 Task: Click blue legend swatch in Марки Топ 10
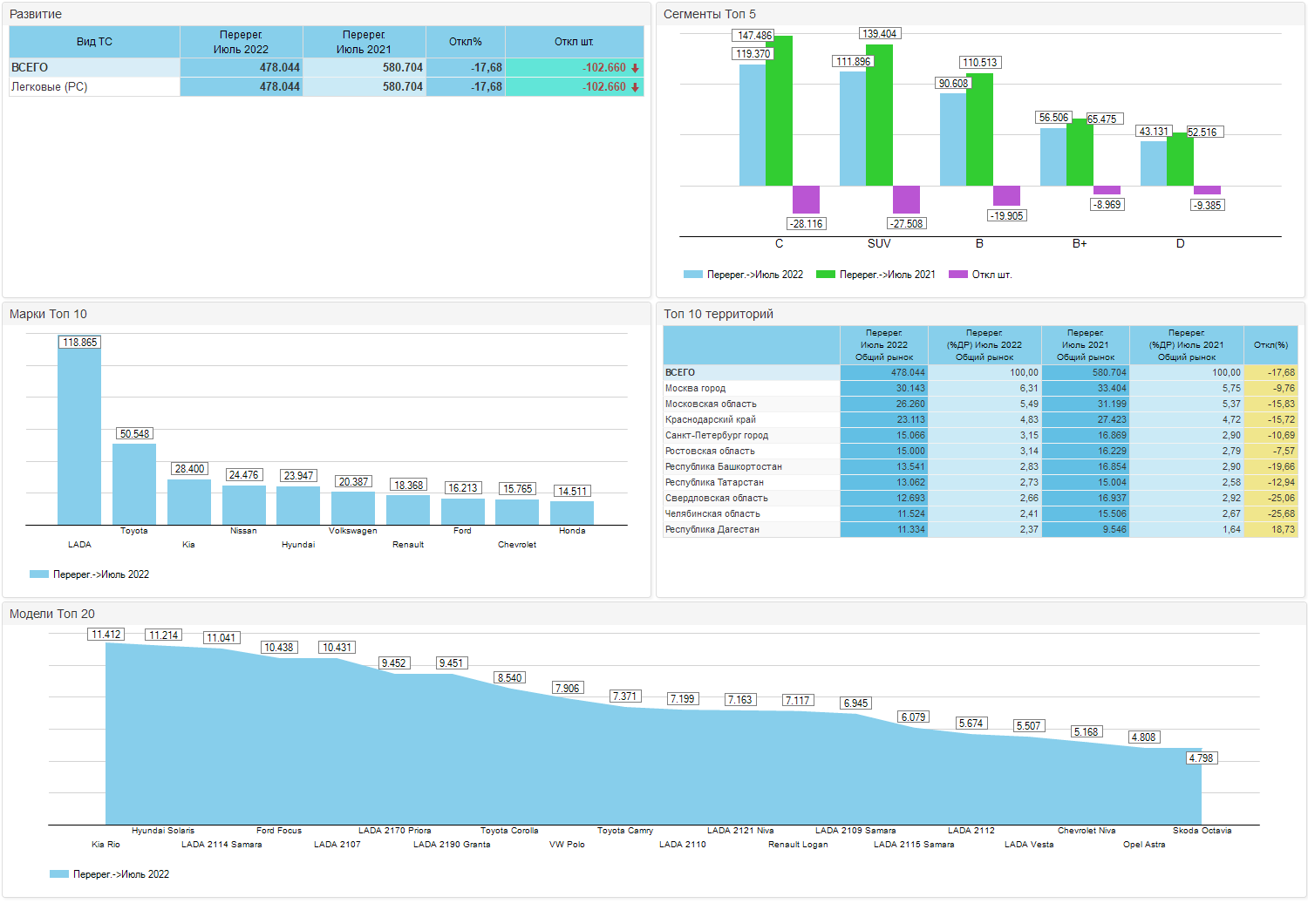click(x=39, y=574)
